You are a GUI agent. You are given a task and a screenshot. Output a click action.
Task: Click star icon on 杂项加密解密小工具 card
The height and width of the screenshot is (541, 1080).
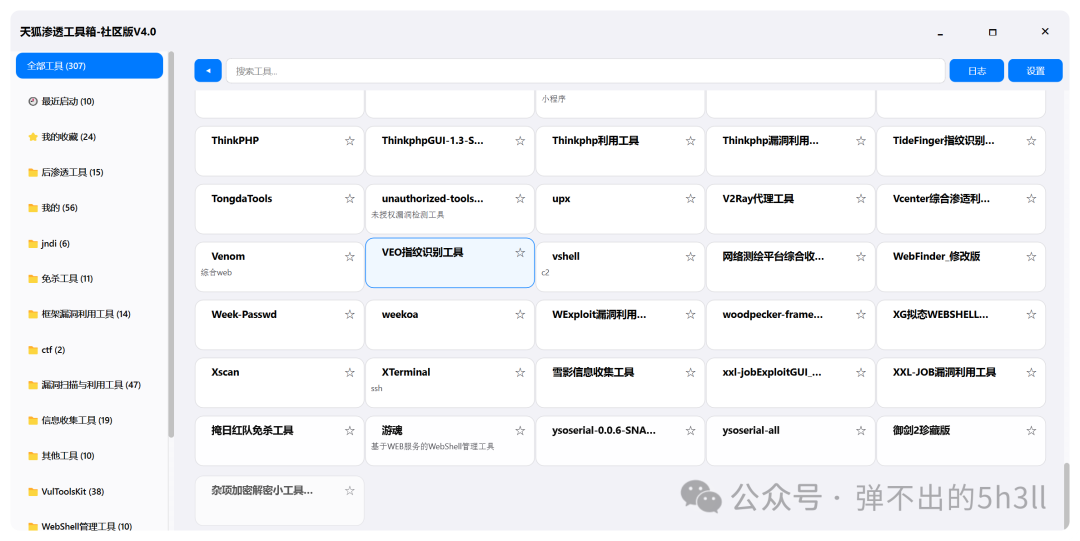(x=350, y=491)
